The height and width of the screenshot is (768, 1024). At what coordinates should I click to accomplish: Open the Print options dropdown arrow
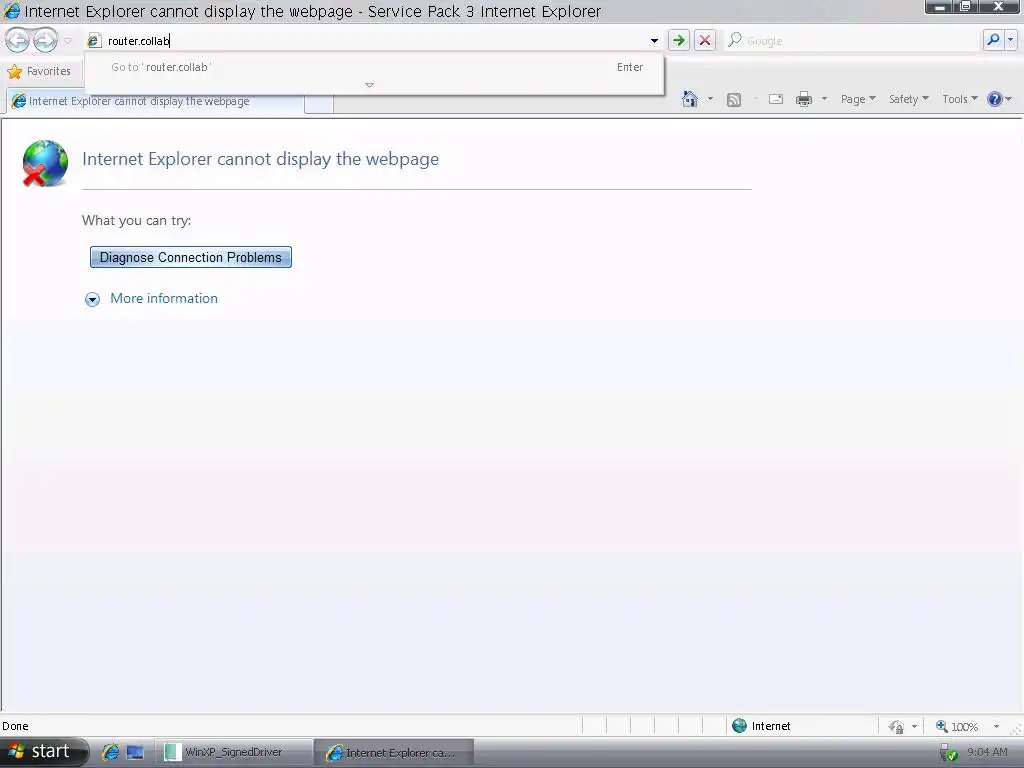[824, 99]
